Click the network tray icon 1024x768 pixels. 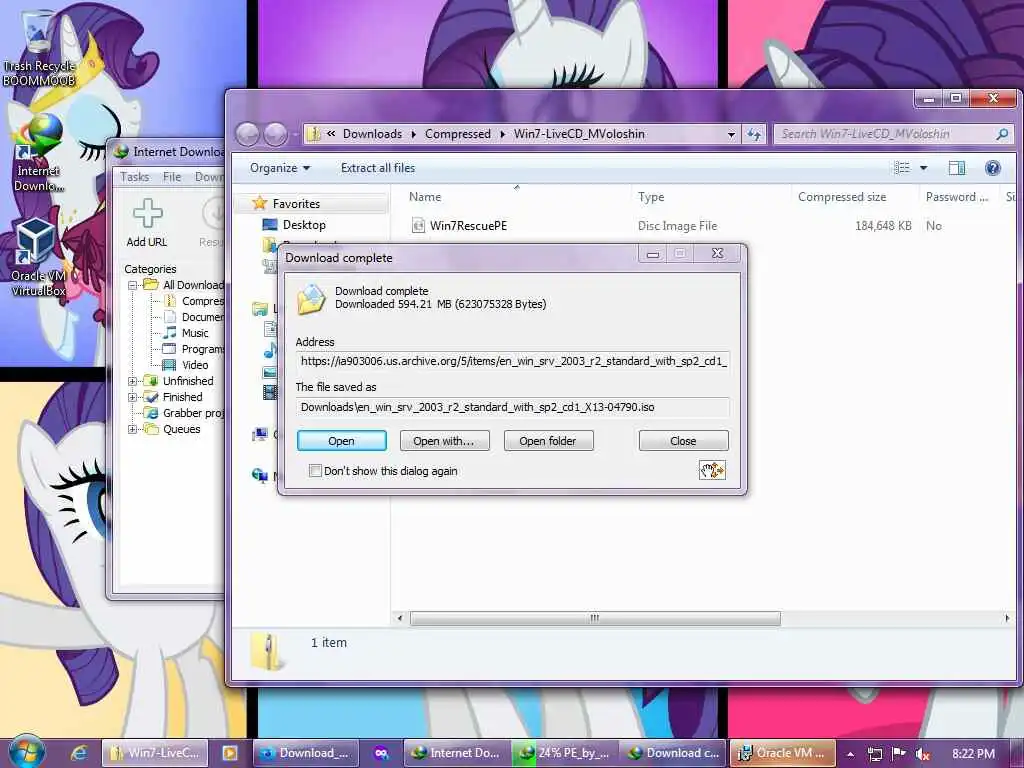click(874, 754)
